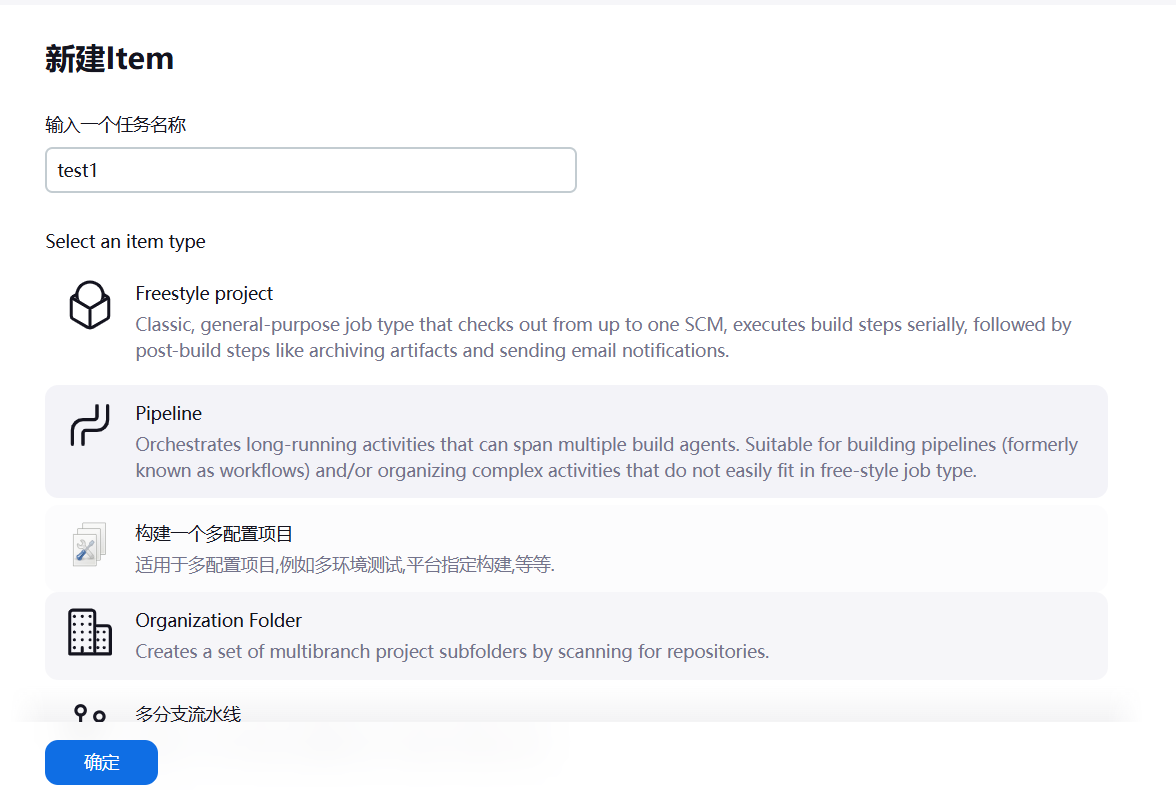This screenshot has height=790, width=1176.
Task: Select the 多分支流水线 item type title
Action: pyautogui.click(x=188, y=713)
